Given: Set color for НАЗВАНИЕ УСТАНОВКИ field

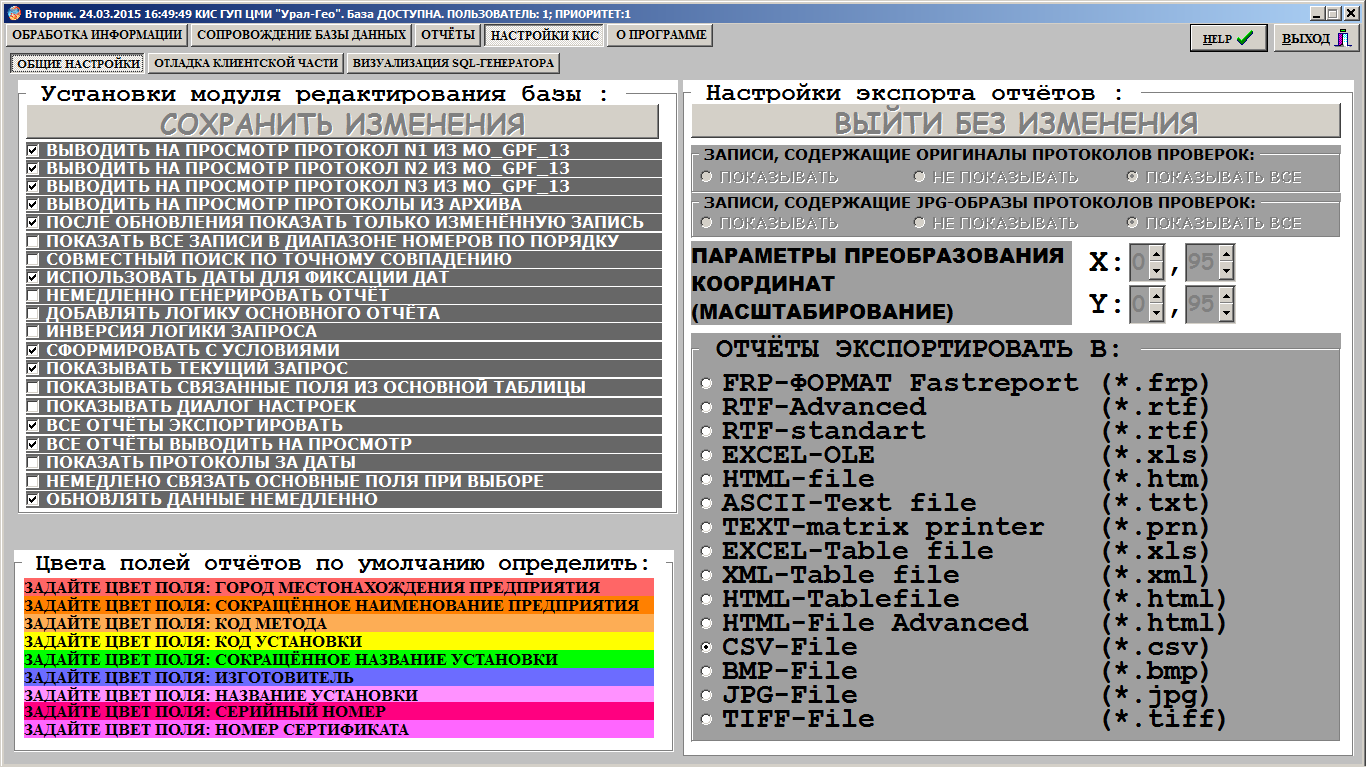Looking at the screenshot, I should tap(338, 695).
